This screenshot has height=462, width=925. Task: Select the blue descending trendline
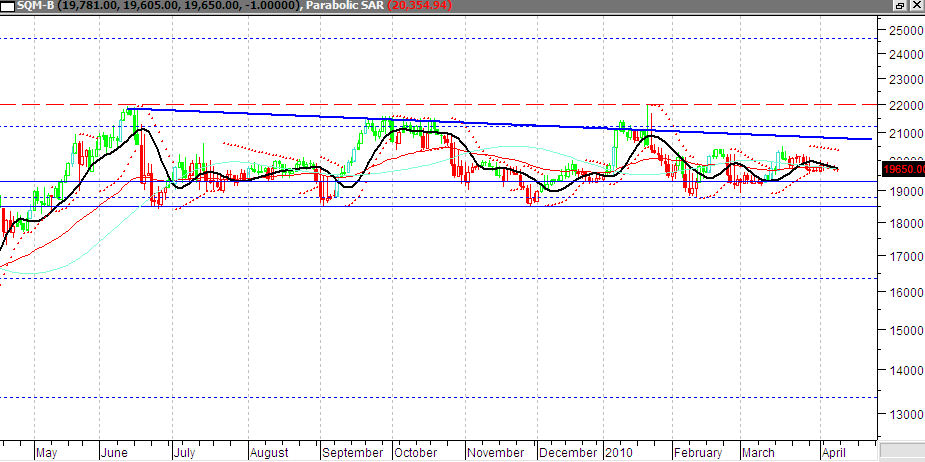tap(500, 119)
